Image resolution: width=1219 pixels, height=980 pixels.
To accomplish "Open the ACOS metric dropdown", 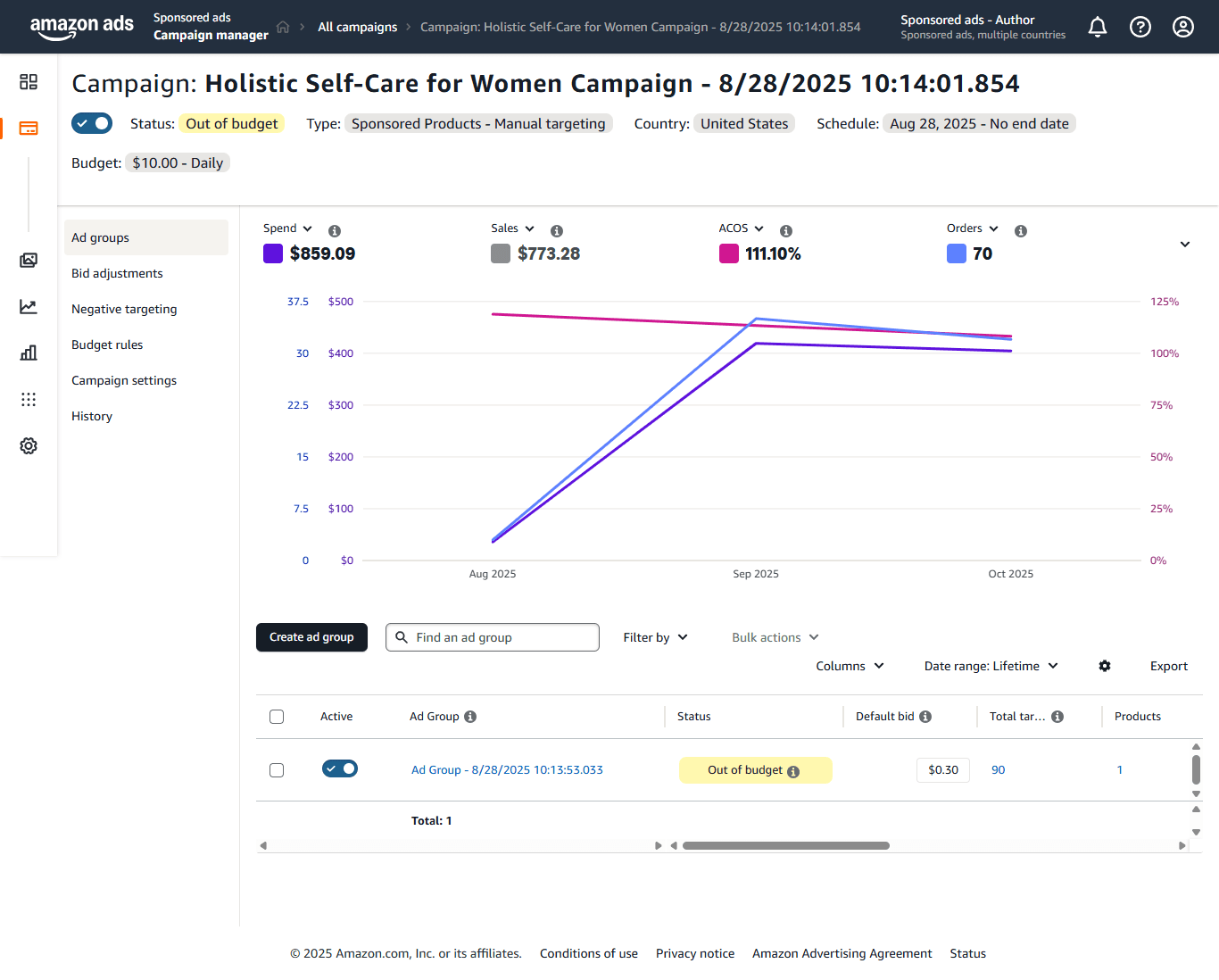I will [742, 228].
